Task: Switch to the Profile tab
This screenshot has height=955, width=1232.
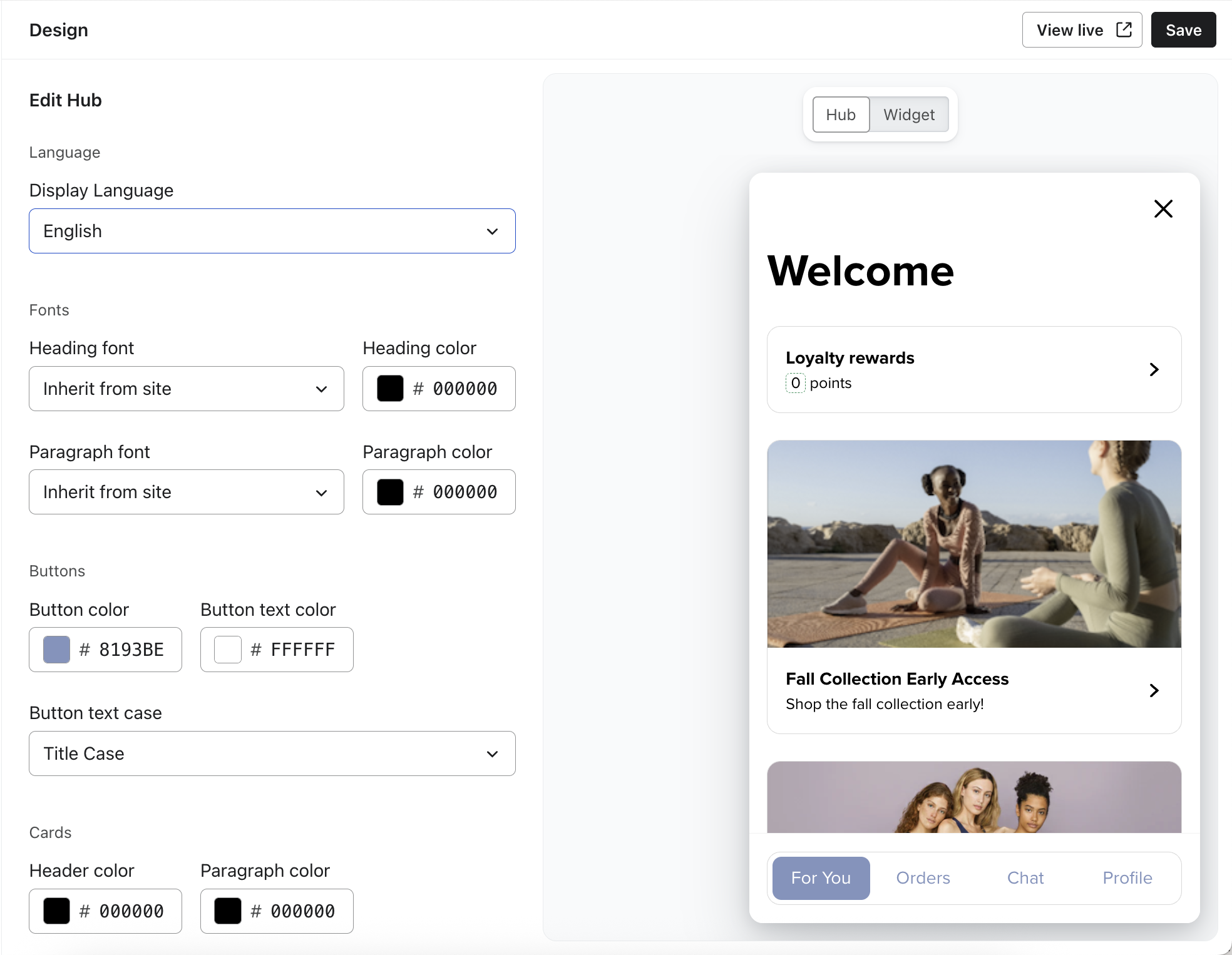Action: tap(1127, 878)
